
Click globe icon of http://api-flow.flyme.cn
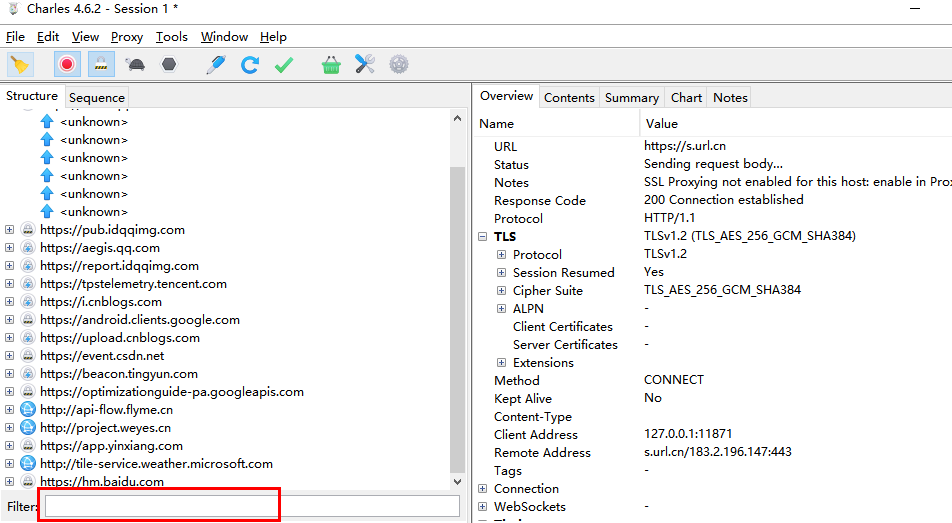point(27,409)
